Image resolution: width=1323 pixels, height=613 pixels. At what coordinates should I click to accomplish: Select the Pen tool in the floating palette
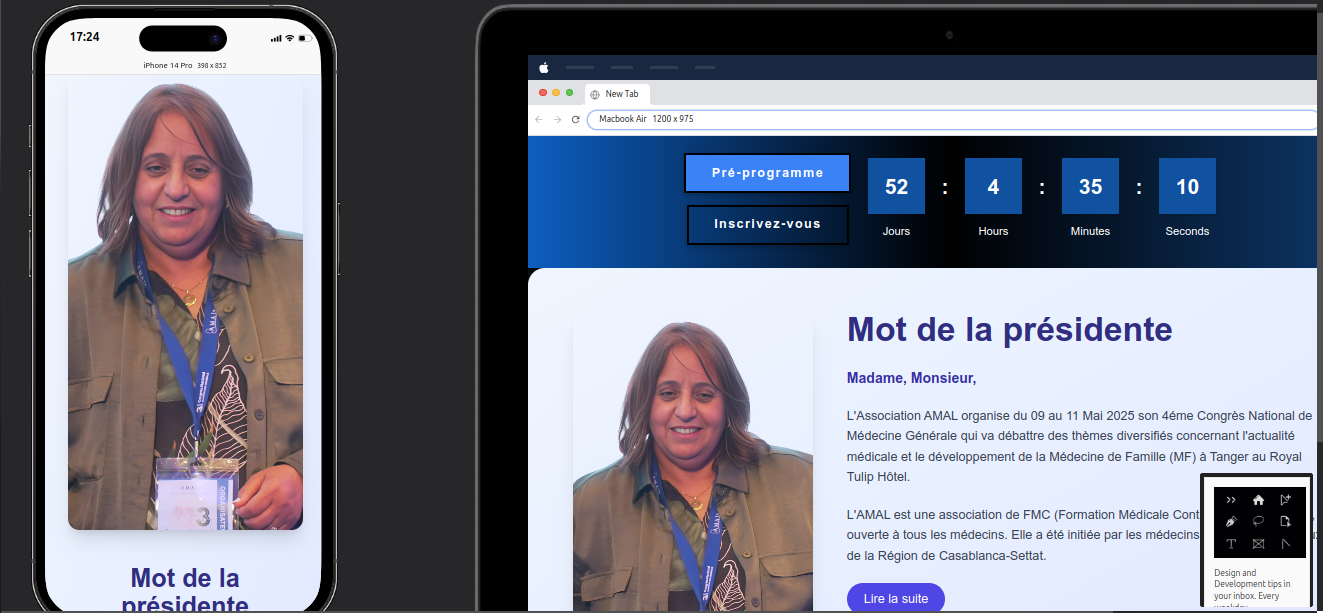tap(1230, 521)
